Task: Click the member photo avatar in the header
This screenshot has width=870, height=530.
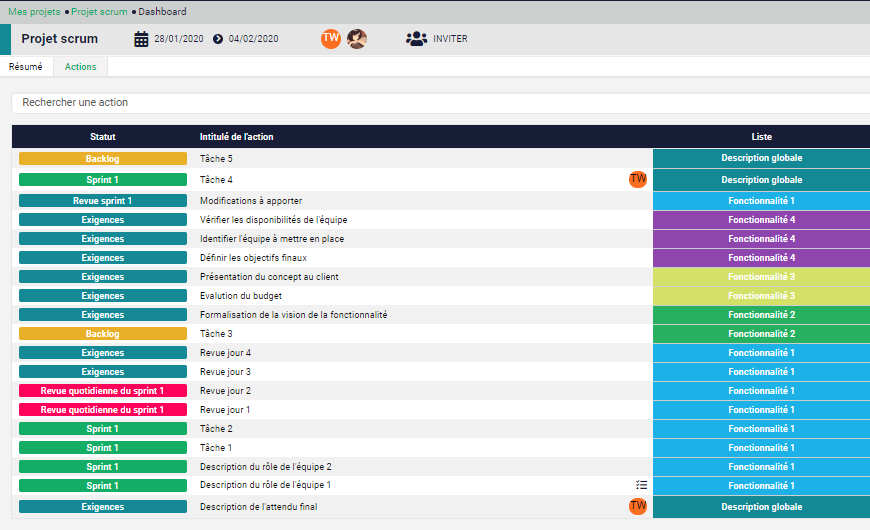Action: click(357, 39)
